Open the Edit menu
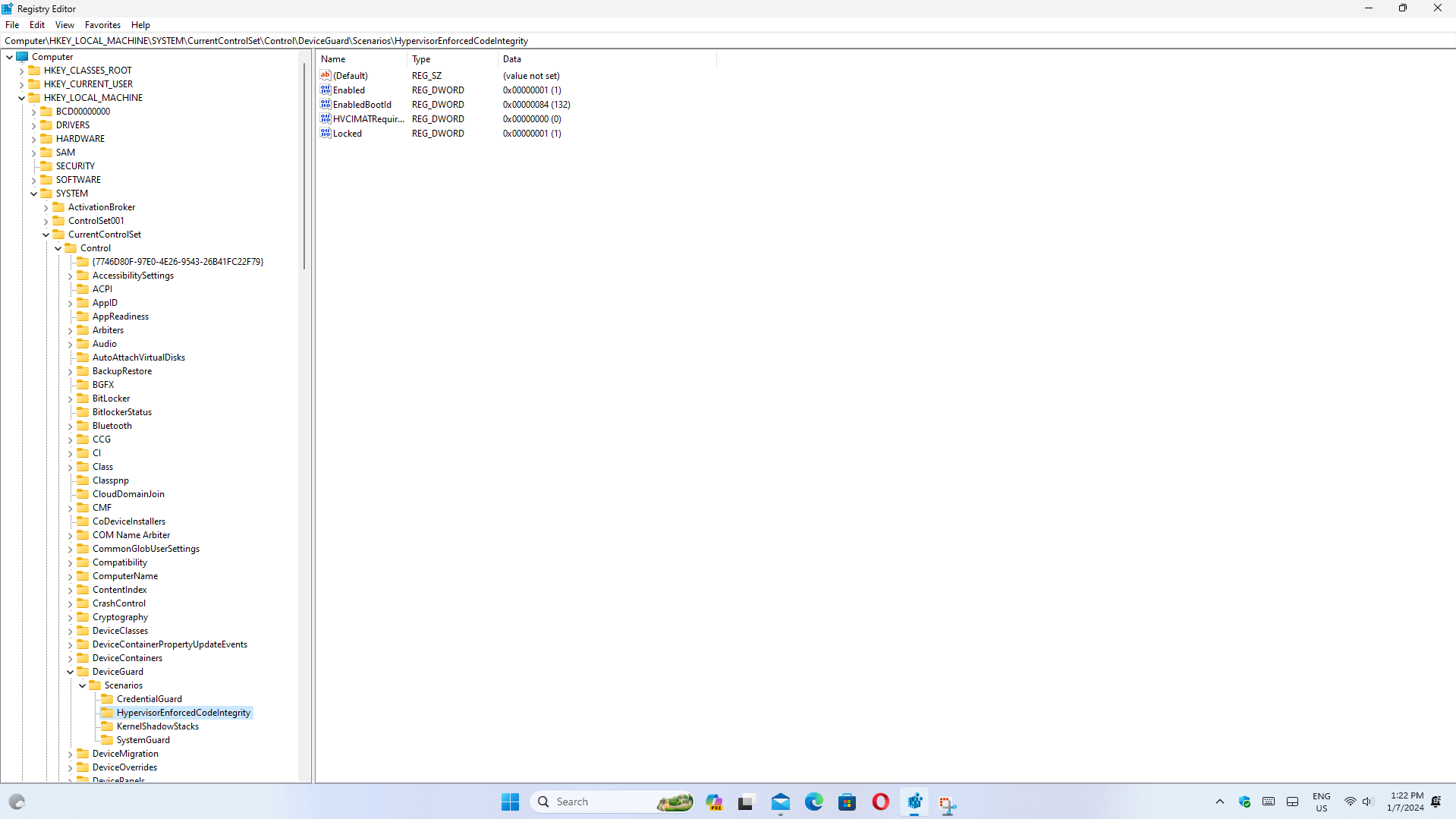The width and height of the screenshot is (1456, 819). [37, 25]
